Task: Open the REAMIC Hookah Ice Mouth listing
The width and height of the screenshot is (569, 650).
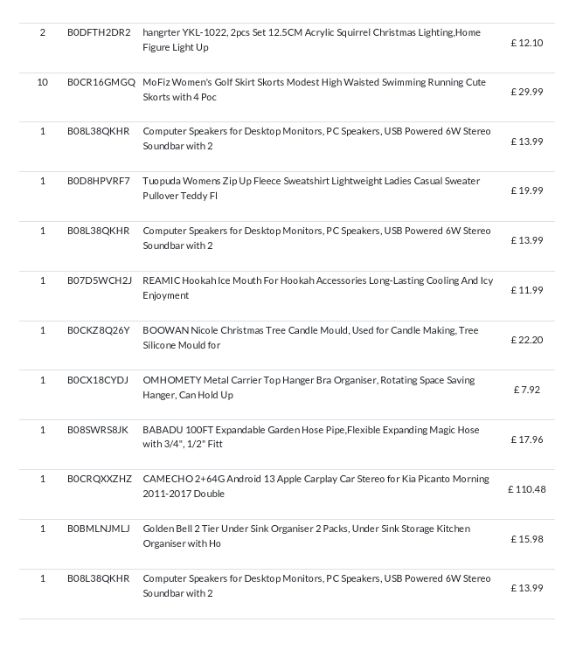Action: click(317, 288)
